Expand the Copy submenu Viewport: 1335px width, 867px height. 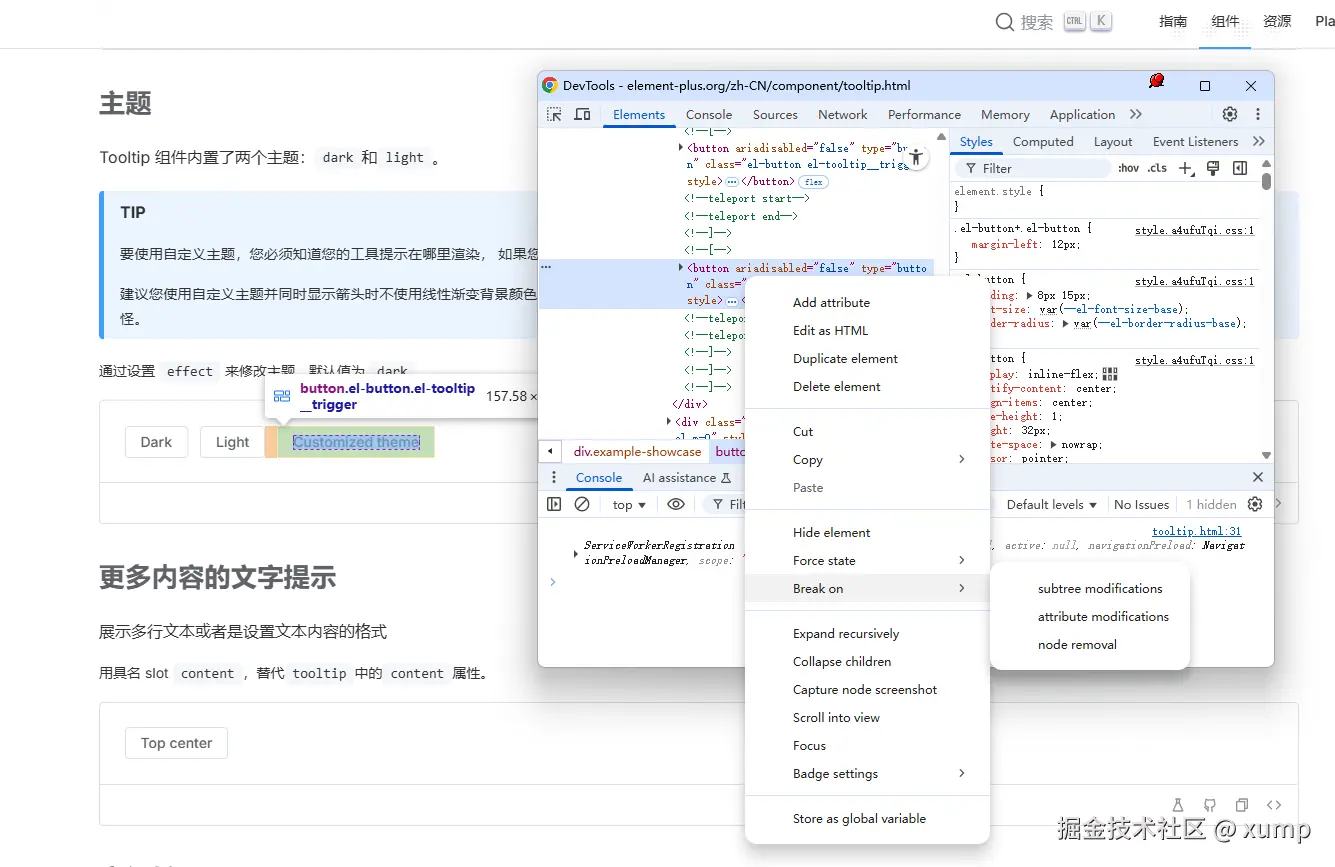pos(867,459)
